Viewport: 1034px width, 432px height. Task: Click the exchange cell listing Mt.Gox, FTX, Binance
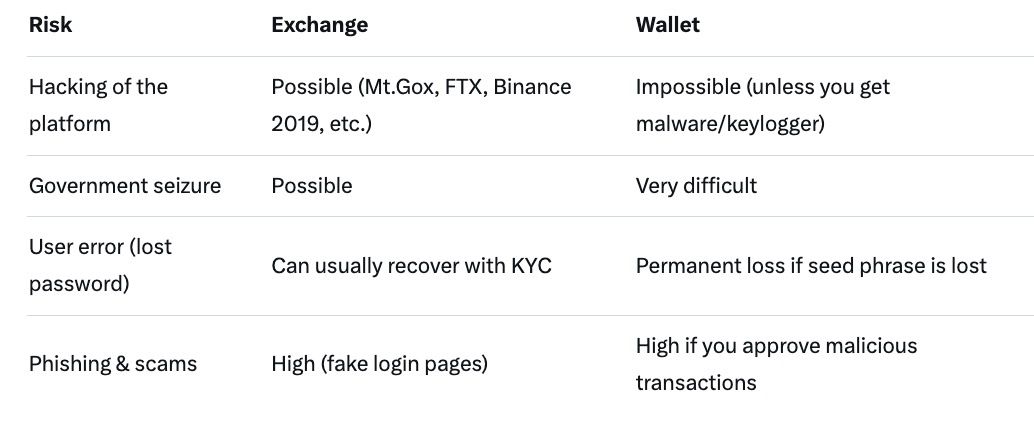point(421,105)
